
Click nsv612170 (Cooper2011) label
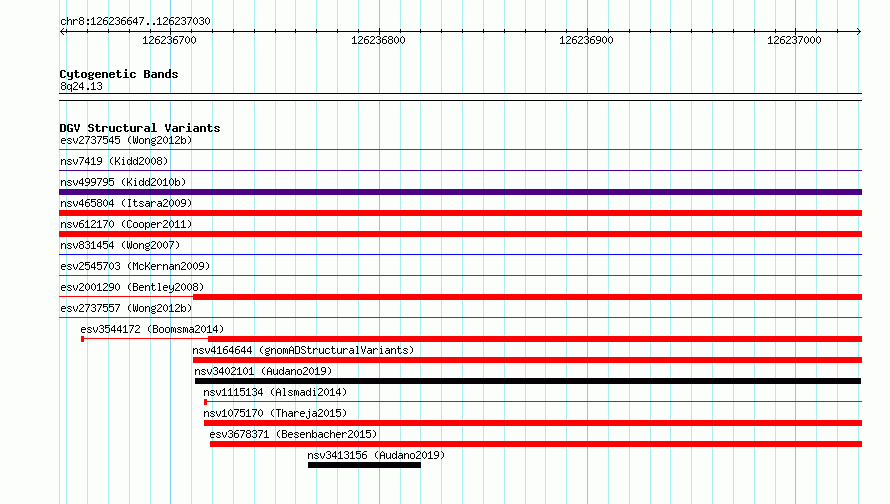click(126, 224)
